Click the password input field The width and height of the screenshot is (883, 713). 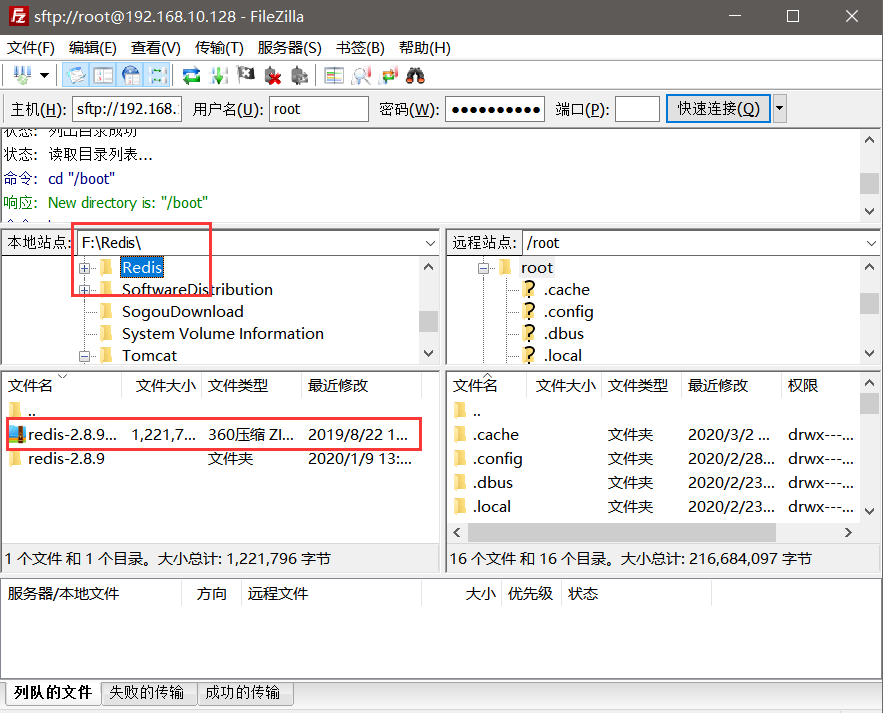click(x=495, y=109)
